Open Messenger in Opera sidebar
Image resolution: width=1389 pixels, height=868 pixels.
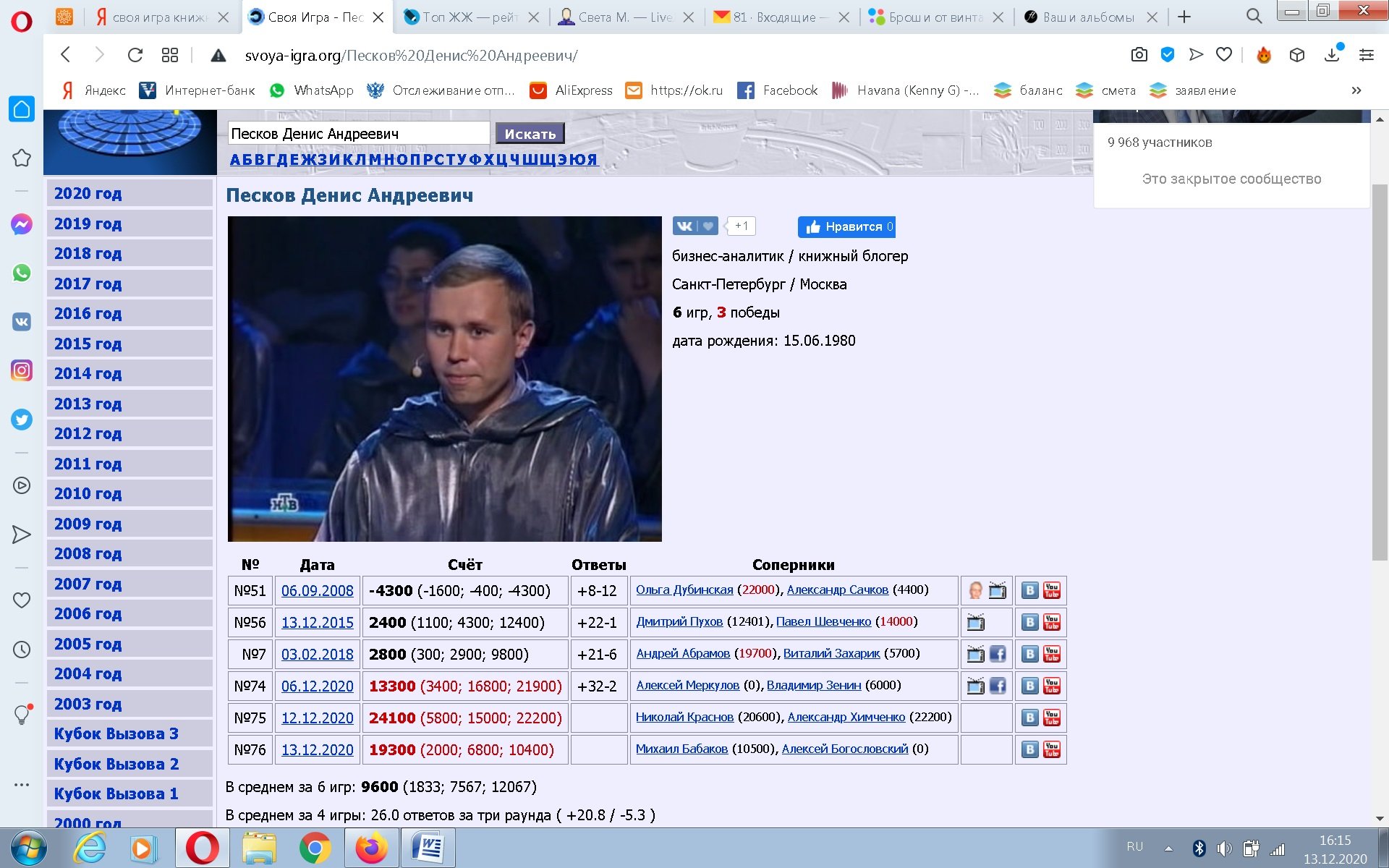click(x=22, y=225)
